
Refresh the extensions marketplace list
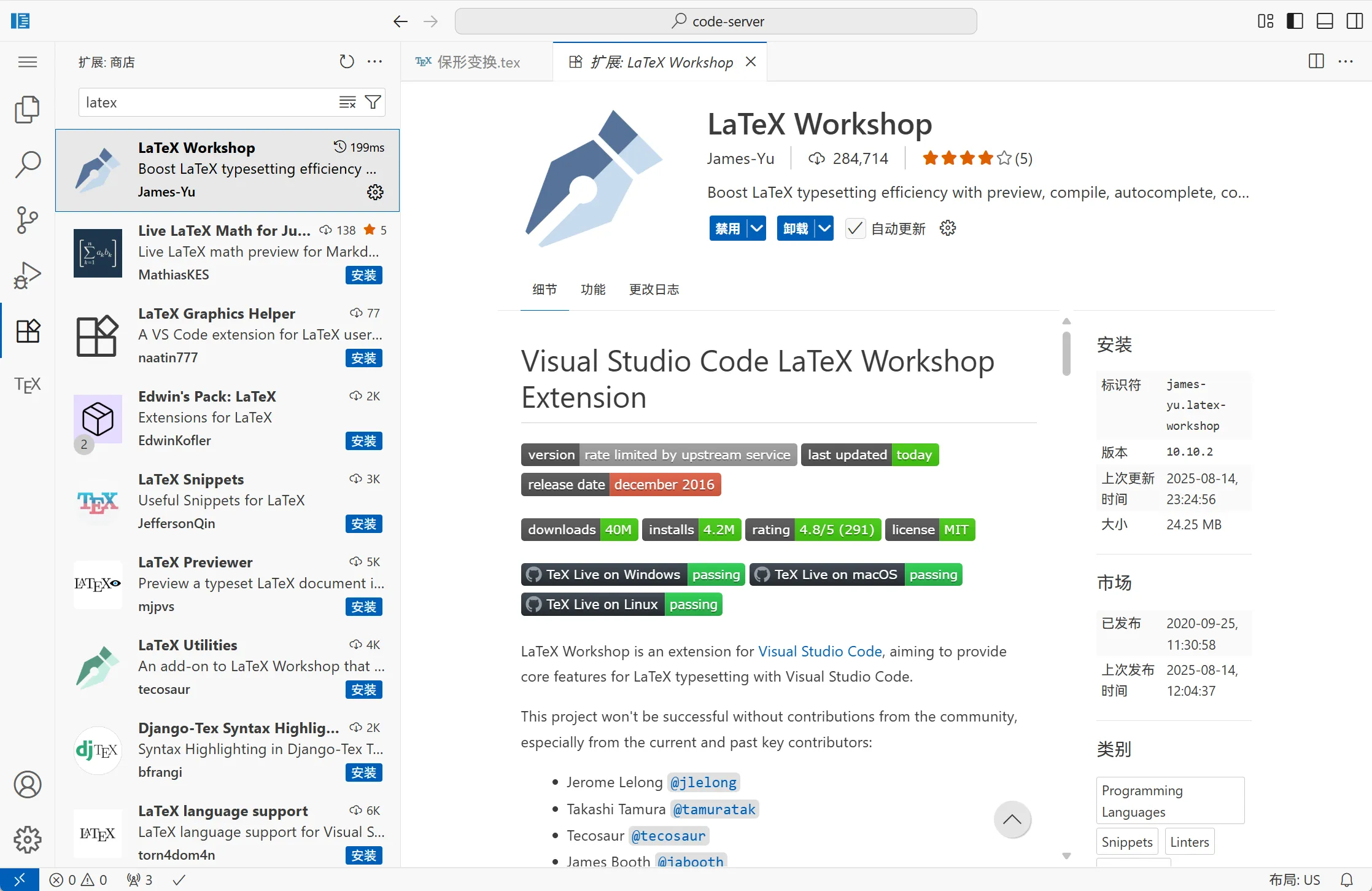347,61
